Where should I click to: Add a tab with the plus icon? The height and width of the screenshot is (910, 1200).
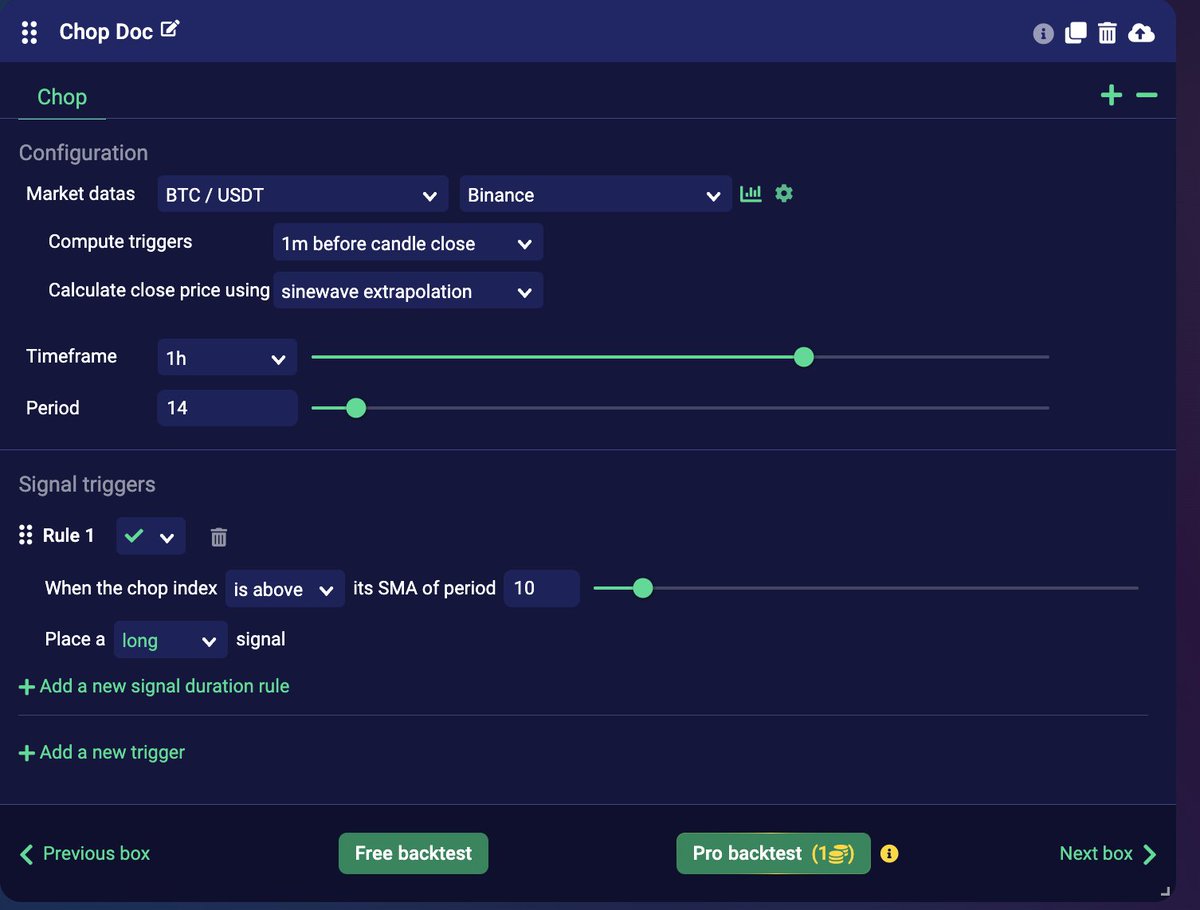tap(1111, 95)
